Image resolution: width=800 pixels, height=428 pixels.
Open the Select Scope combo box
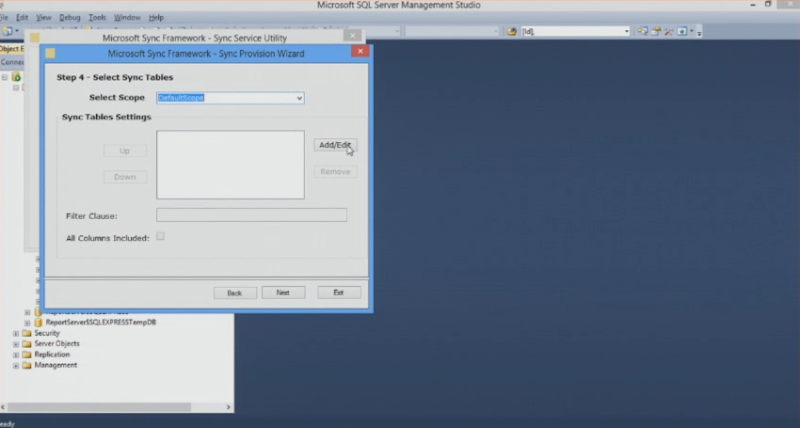tap(230, 97)
